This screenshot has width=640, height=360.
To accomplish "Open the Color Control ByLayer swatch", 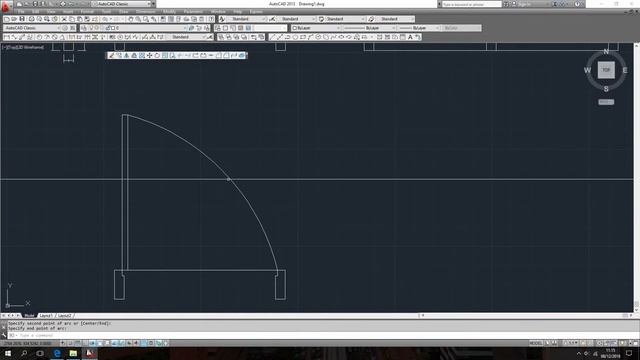I will [x=316, y=28].
